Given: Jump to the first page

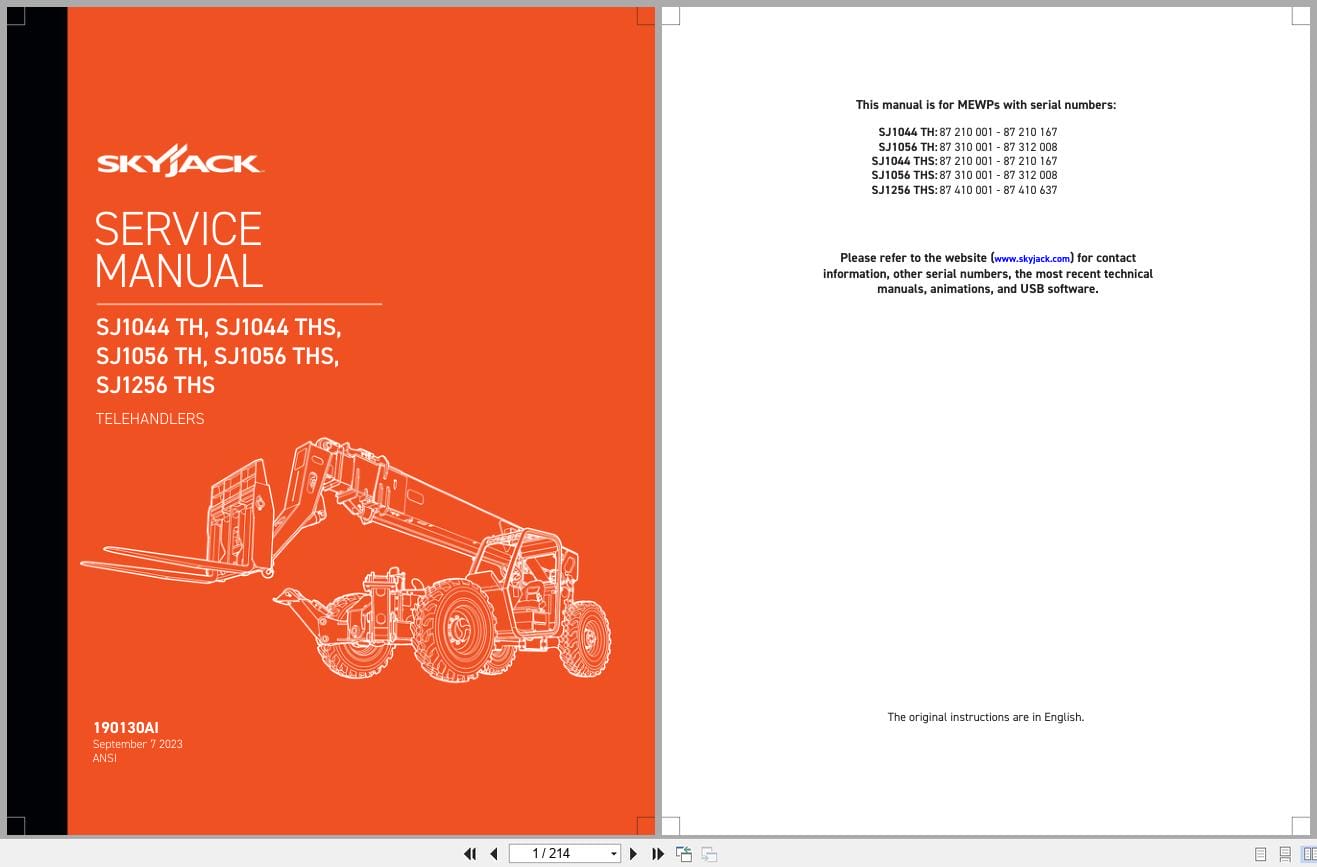Looking at the screenshot, I should point(470,853).
